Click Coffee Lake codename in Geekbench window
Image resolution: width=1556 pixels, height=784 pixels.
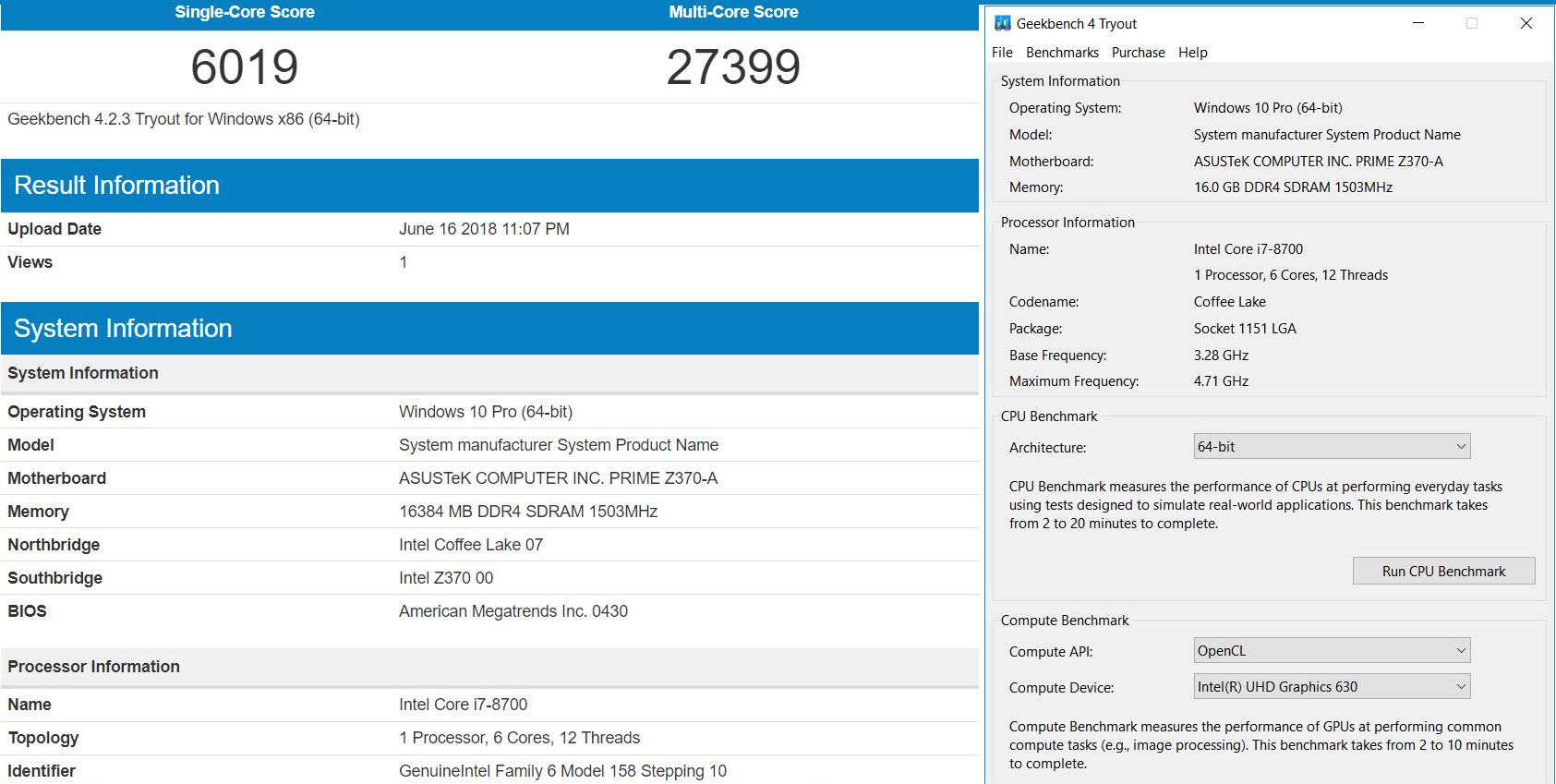tap(1230, 302)
